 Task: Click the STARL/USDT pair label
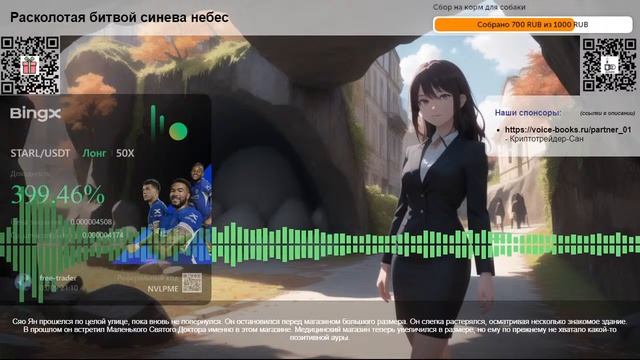click(x=40, y=153)
